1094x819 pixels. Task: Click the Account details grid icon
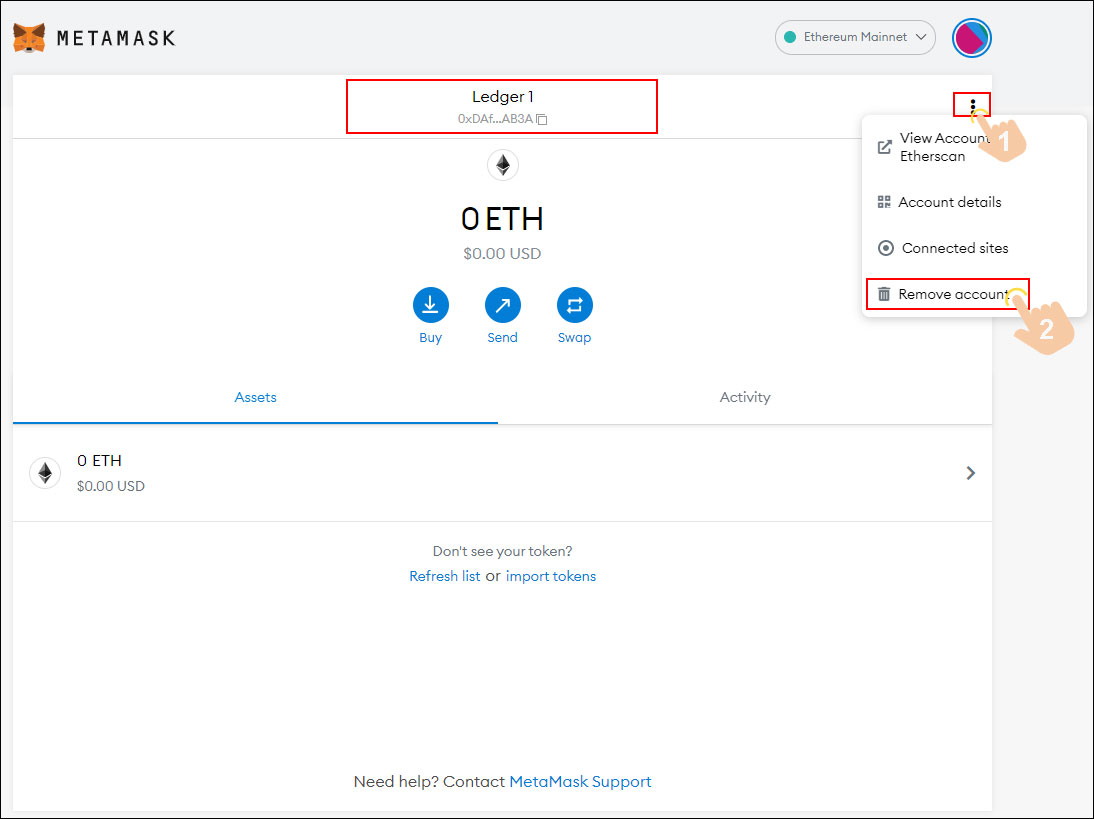pos(884,201)
